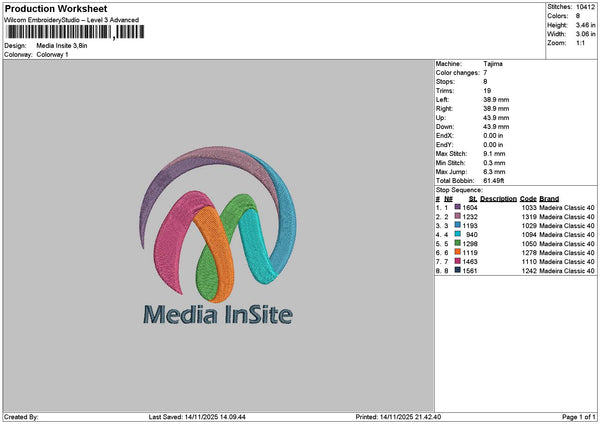This screenshot has height=424, width=600.
Task: Click the 'Code' column header
Action: [x=528, y=199]
